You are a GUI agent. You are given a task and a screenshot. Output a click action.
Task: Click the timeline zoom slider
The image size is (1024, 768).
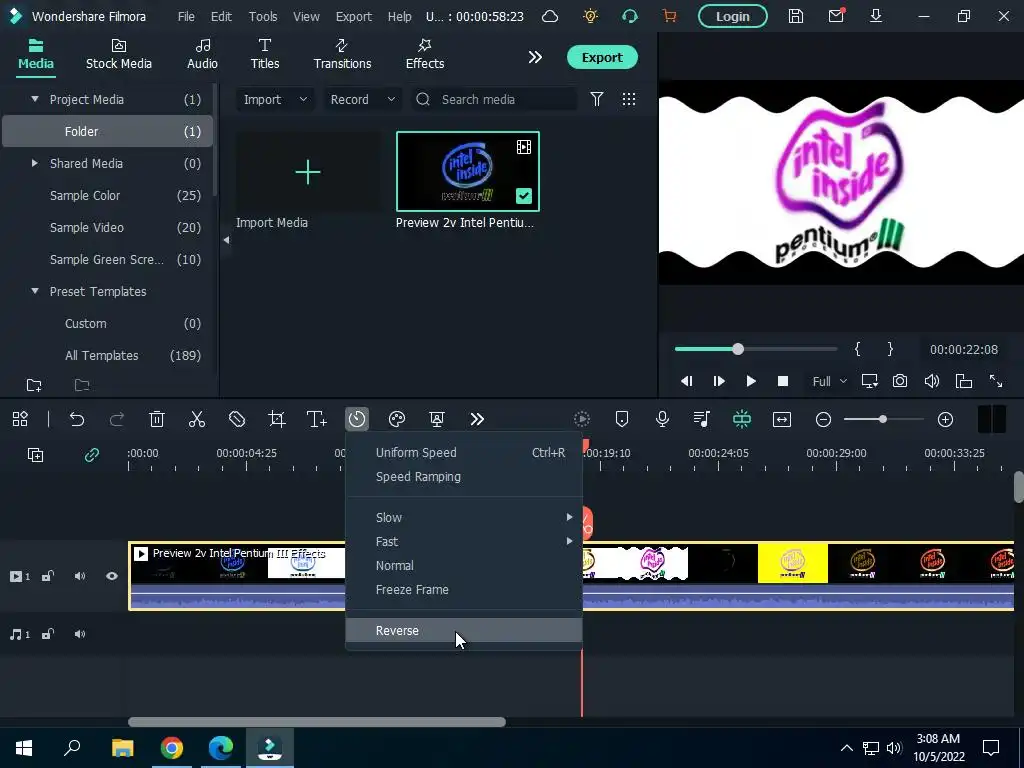(884, 419)
